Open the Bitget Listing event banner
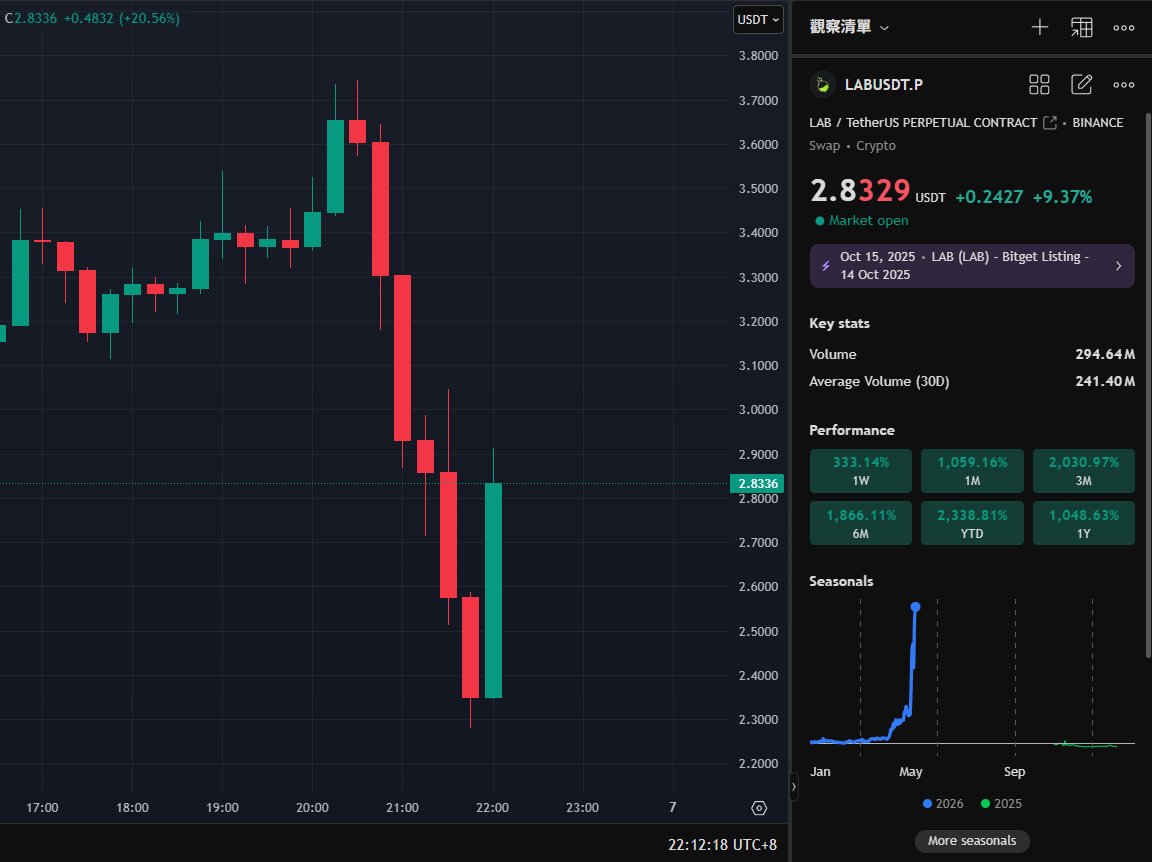The width and height of the screenshot is (1152, 862). click(972, 266)
